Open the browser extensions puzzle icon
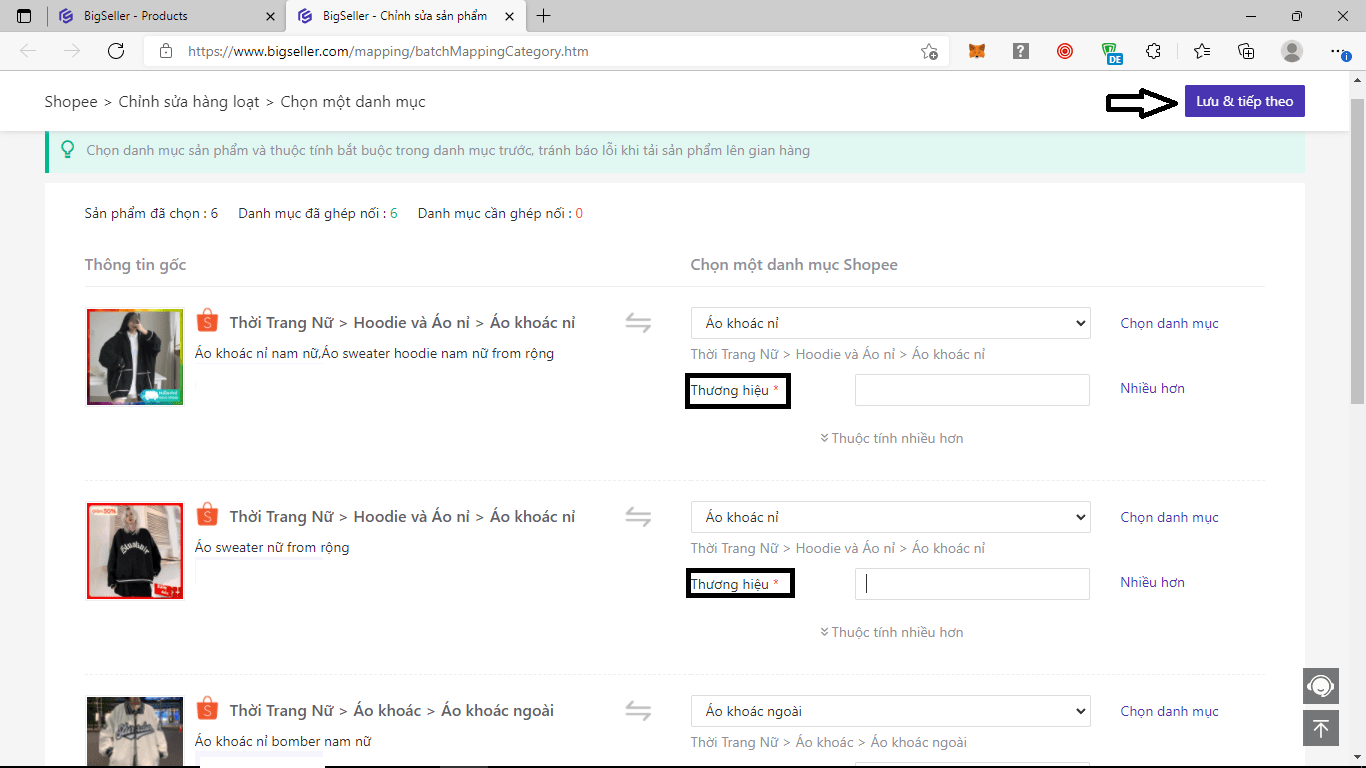This screenshot has width=1366, height=768. (x=1153, y=51)
